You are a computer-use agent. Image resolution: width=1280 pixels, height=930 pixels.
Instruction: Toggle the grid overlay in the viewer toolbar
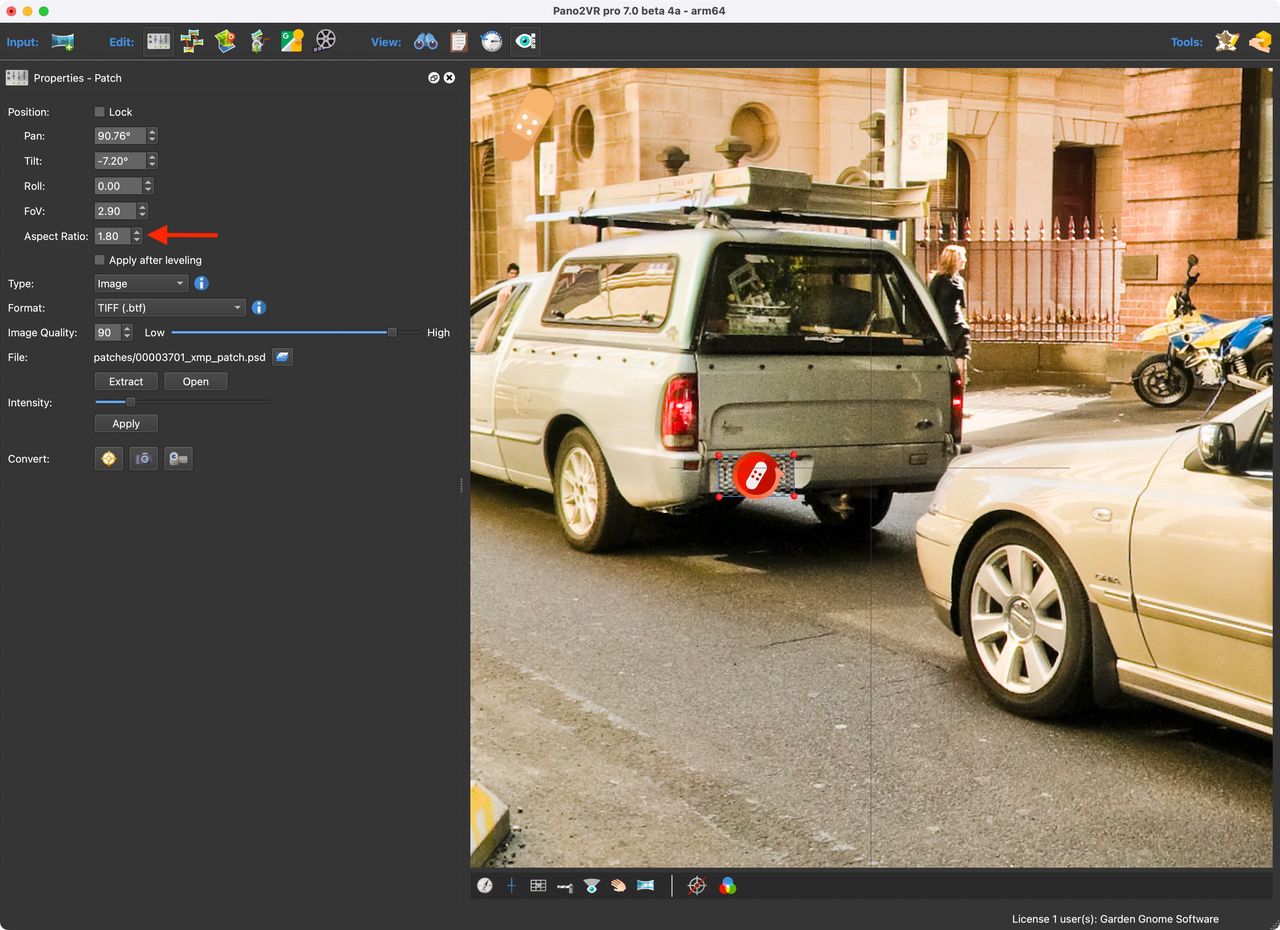pyautogui.click(x=537, y=885)
